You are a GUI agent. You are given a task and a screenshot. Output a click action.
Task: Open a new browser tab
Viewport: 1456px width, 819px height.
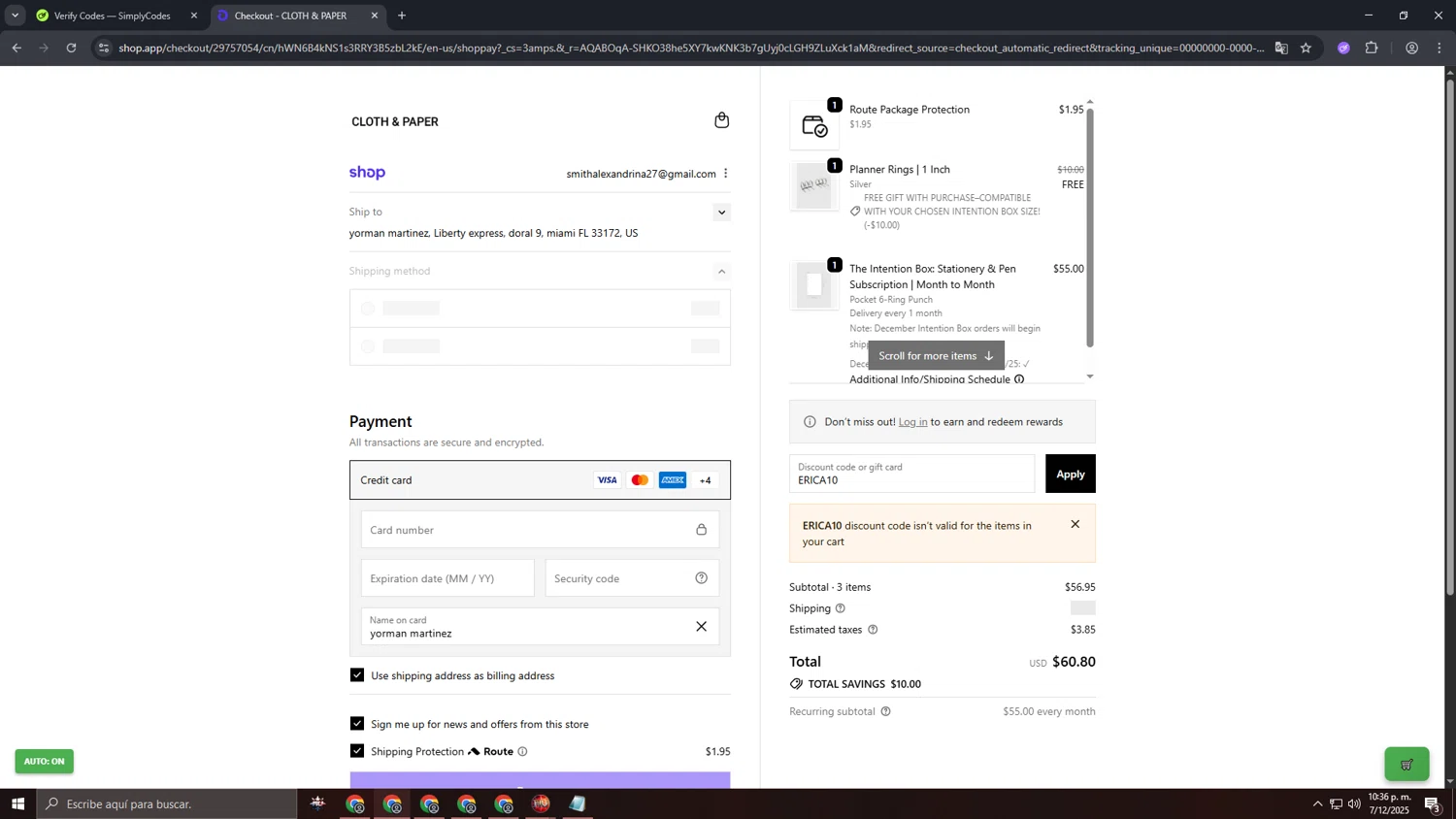pyautogui.click(x=402, y=16)
